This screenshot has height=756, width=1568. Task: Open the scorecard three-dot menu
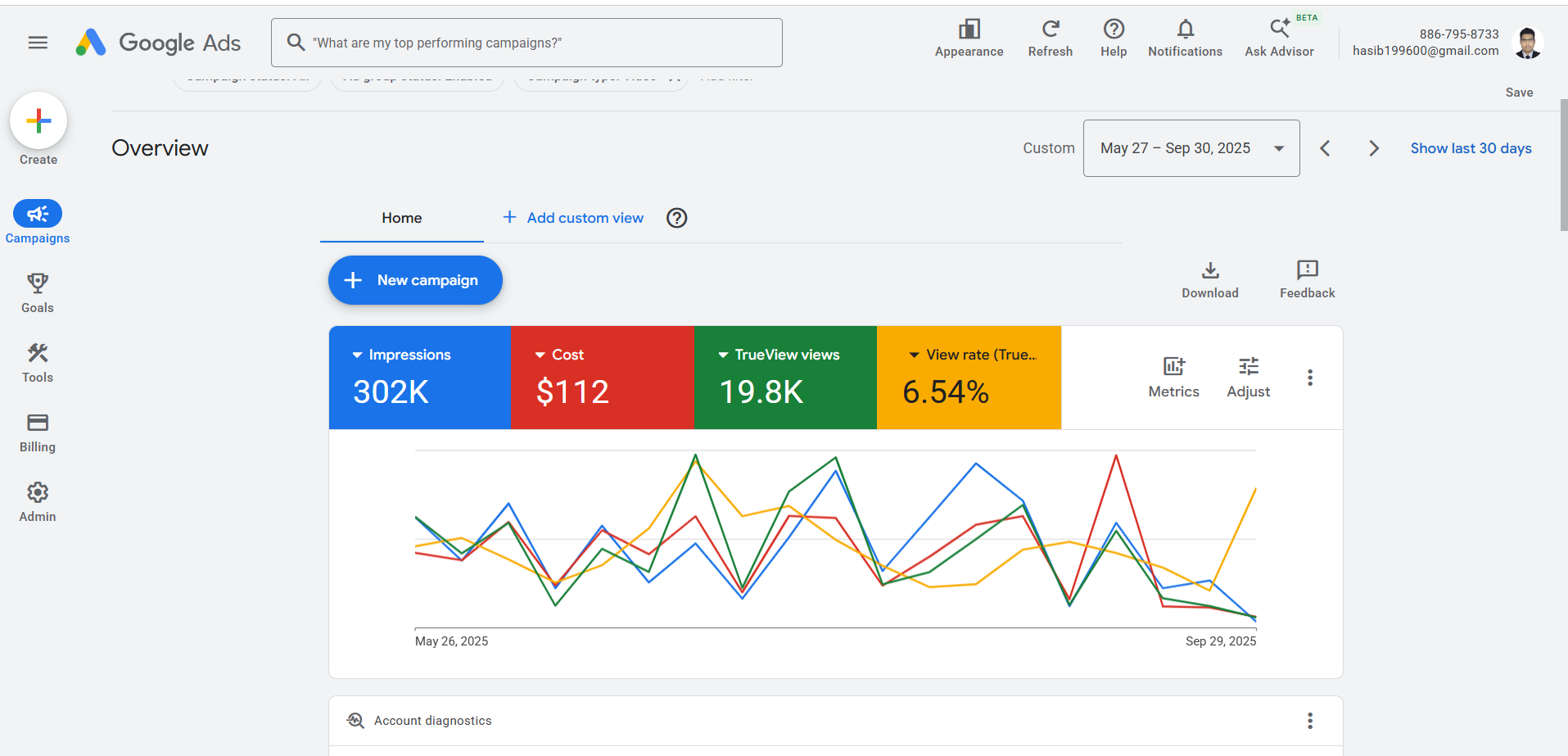(x=1310, y=378)
